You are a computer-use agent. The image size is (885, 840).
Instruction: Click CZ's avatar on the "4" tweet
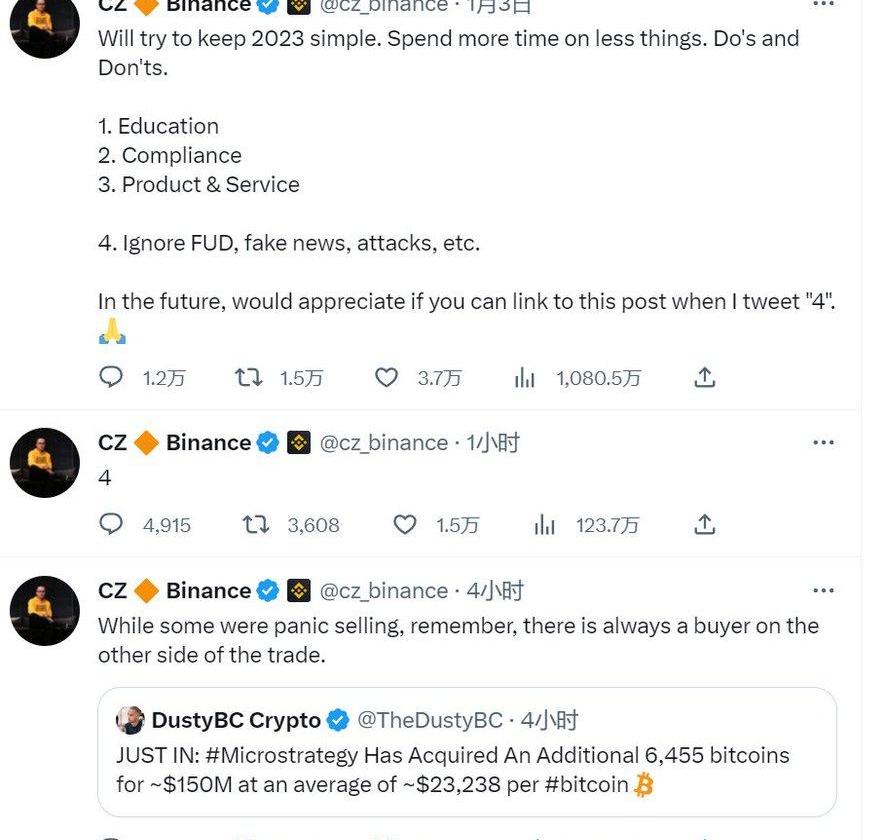pyautogui.click(x=44, y=462)
